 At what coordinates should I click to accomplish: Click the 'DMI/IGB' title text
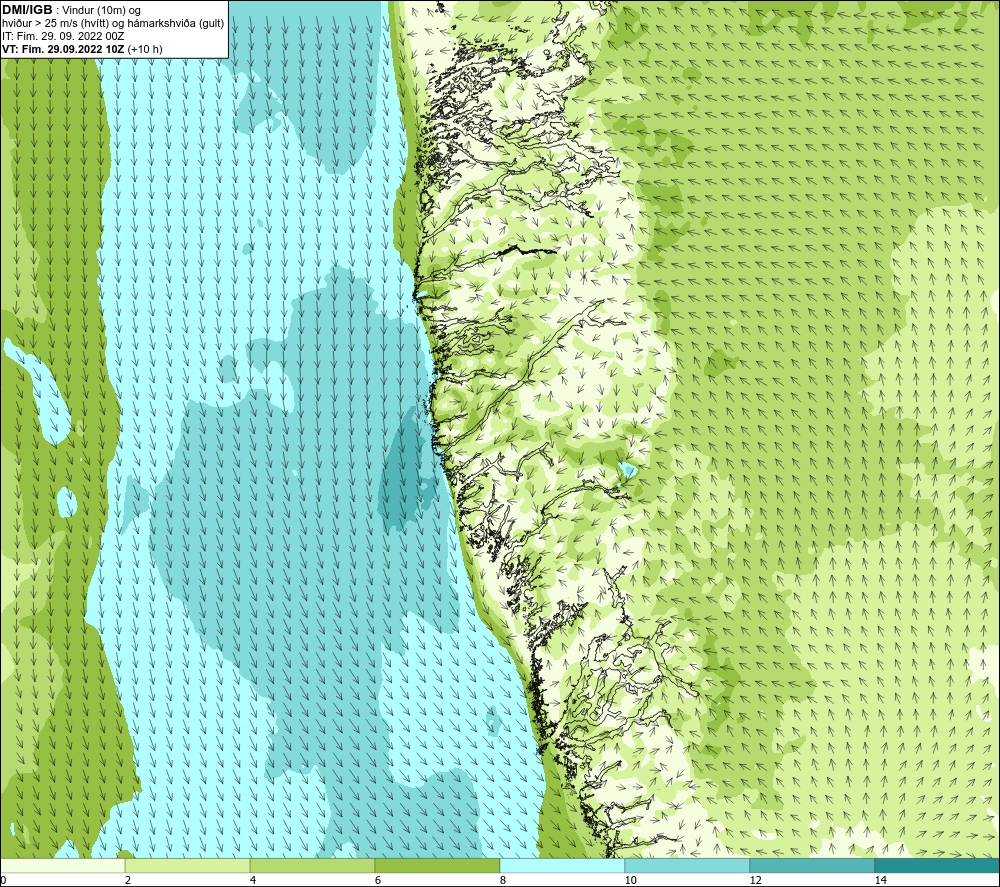(27, 10)
